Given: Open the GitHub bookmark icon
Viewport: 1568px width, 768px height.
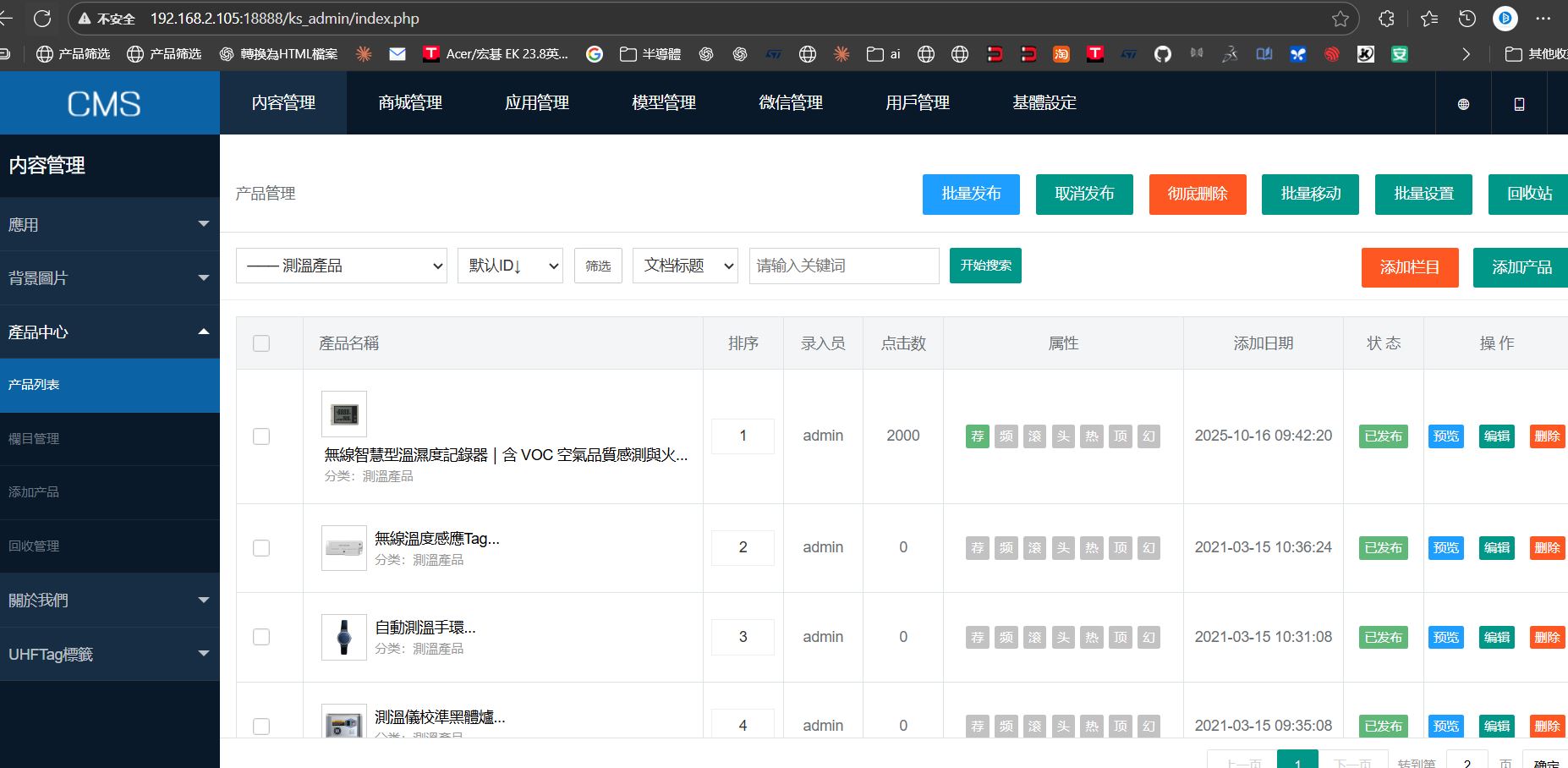Looking at the screenshot, I should click(x=1163, y=54).
